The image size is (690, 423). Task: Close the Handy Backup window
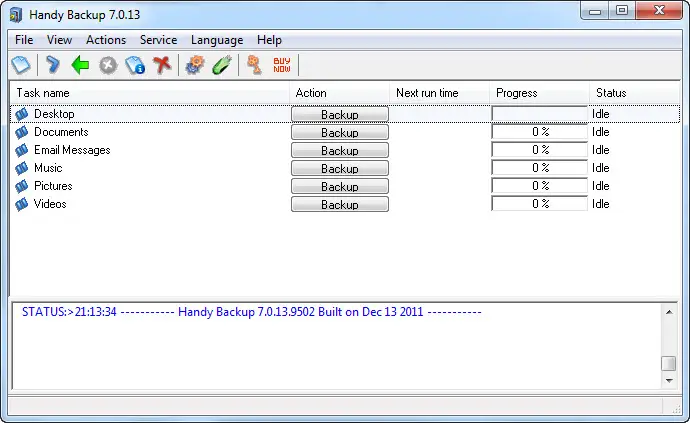pos(659,11)
